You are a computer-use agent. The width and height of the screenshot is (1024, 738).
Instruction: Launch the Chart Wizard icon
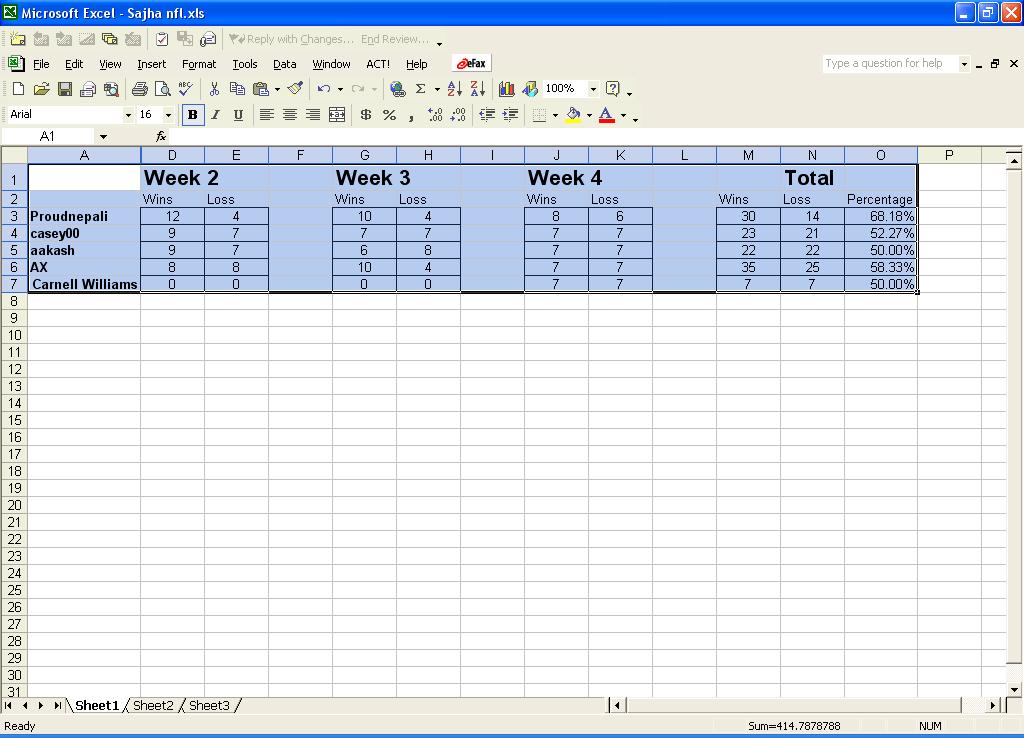(x=507, y=89)
